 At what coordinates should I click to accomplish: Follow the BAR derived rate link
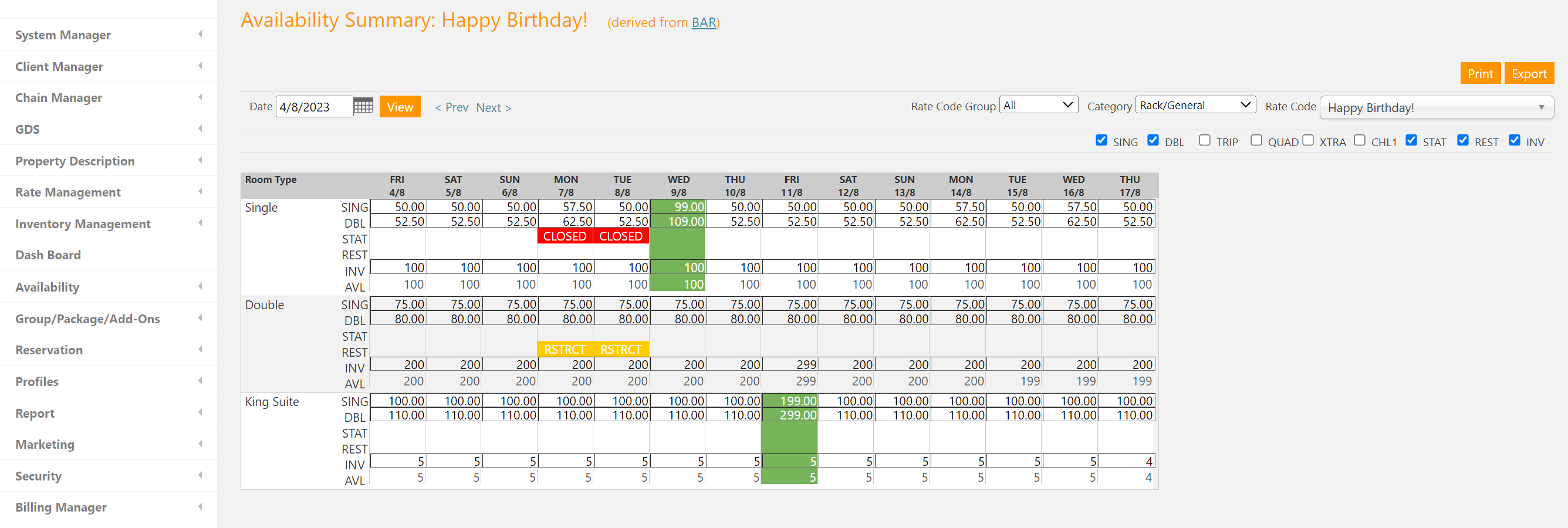click(x=703, y=22)
